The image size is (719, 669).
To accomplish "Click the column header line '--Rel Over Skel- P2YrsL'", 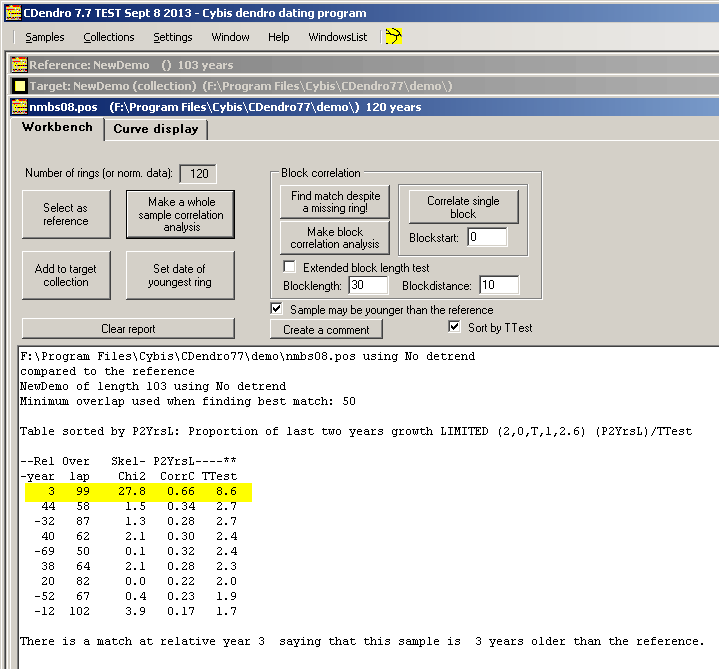I will [128, 461].
